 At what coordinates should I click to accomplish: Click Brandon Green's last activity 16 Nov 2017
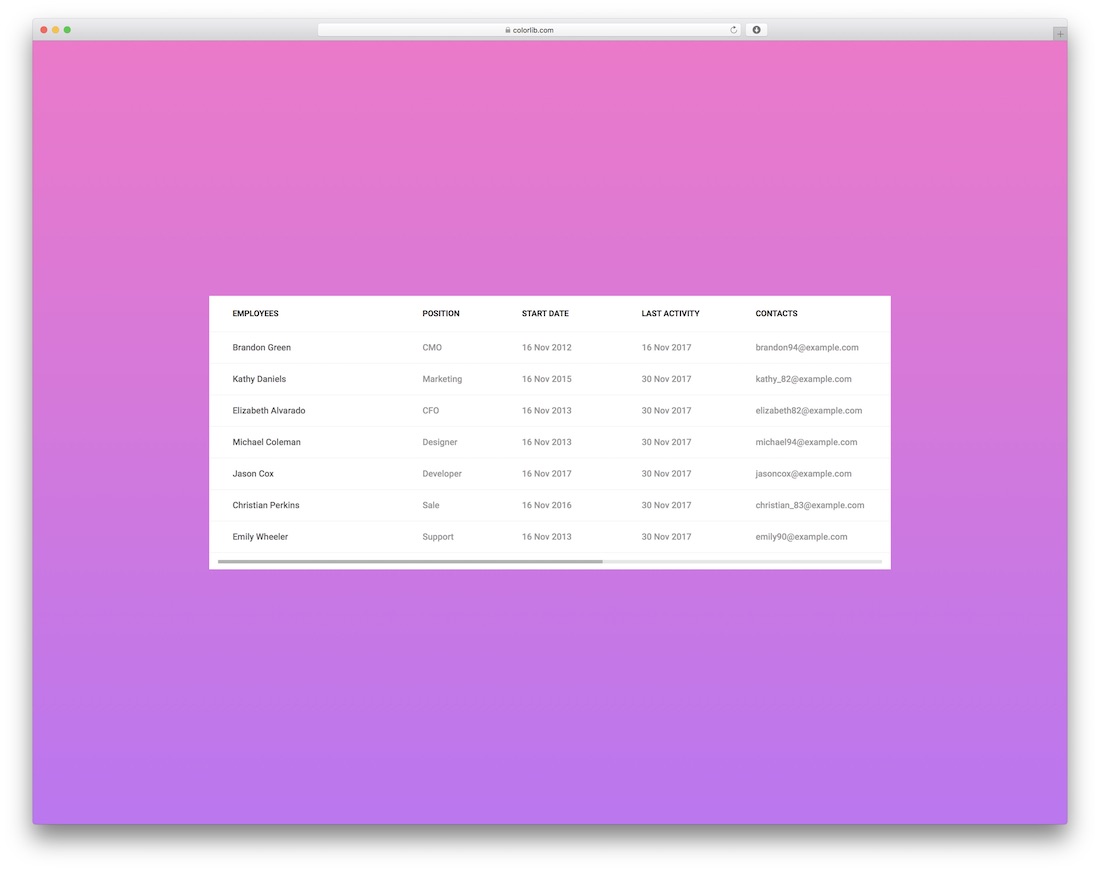[666, 348]
